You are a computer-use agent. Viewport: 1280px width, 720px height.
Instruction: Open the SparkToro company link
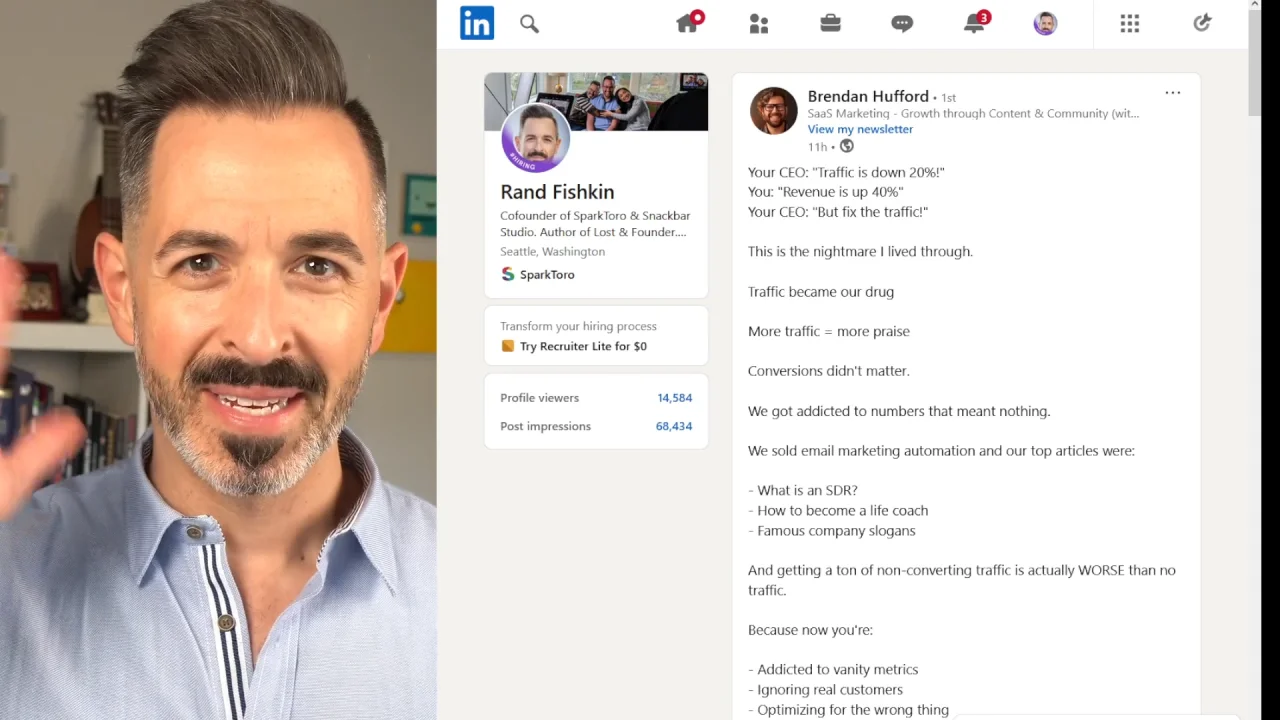pos(547,274)
